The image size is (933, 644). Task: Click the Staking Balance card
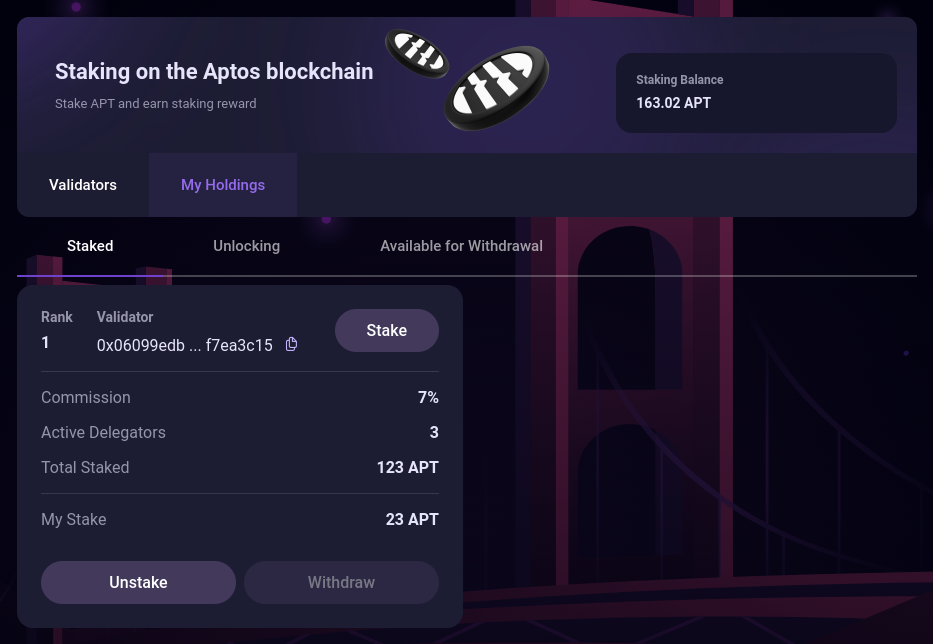point(756,92)
